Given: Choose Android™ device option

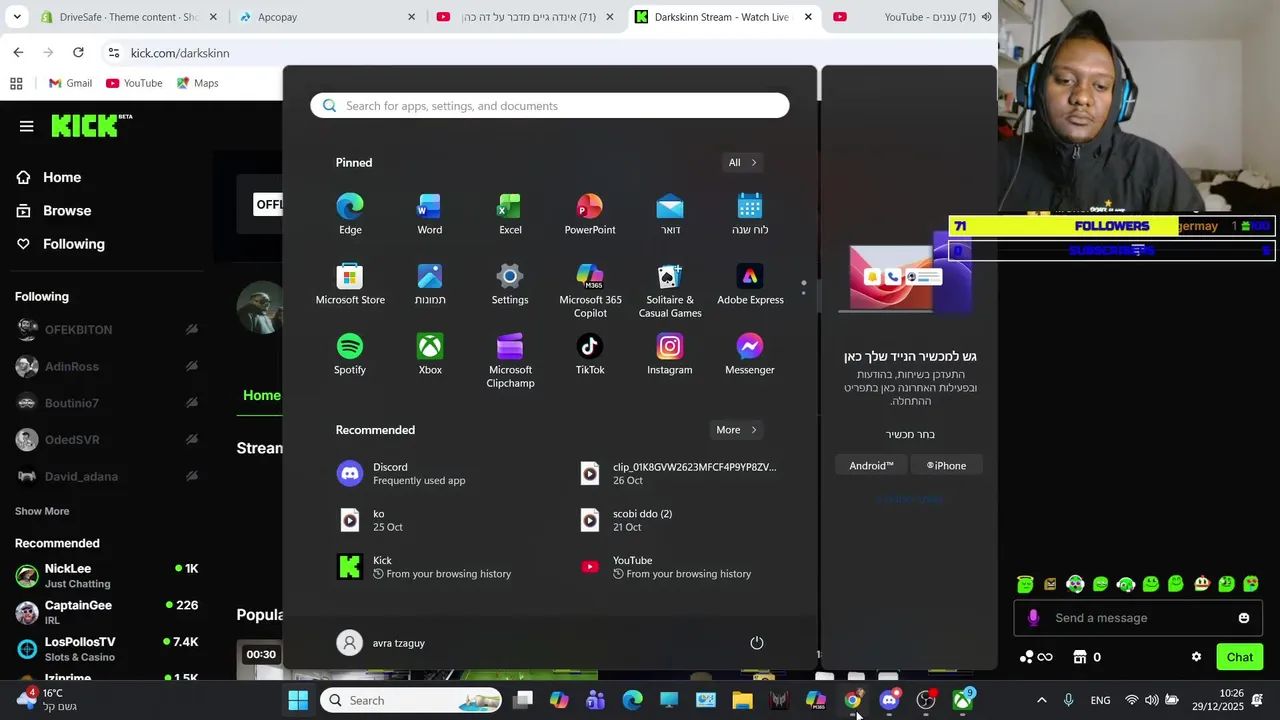Looking at the screenshot, I should (871, 465).
